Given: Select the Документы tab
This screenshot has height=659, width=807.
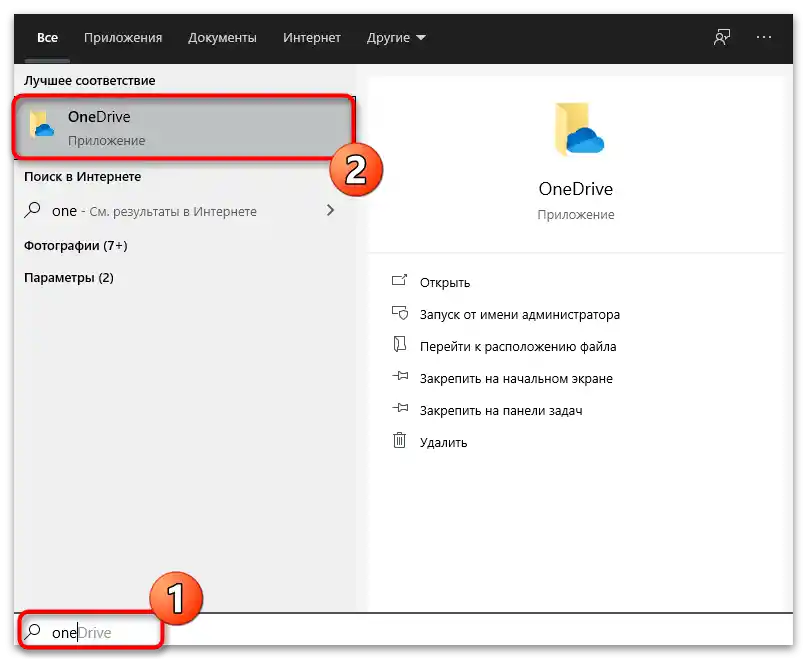Looking at the screenshot, I should (x=222, y=38).
